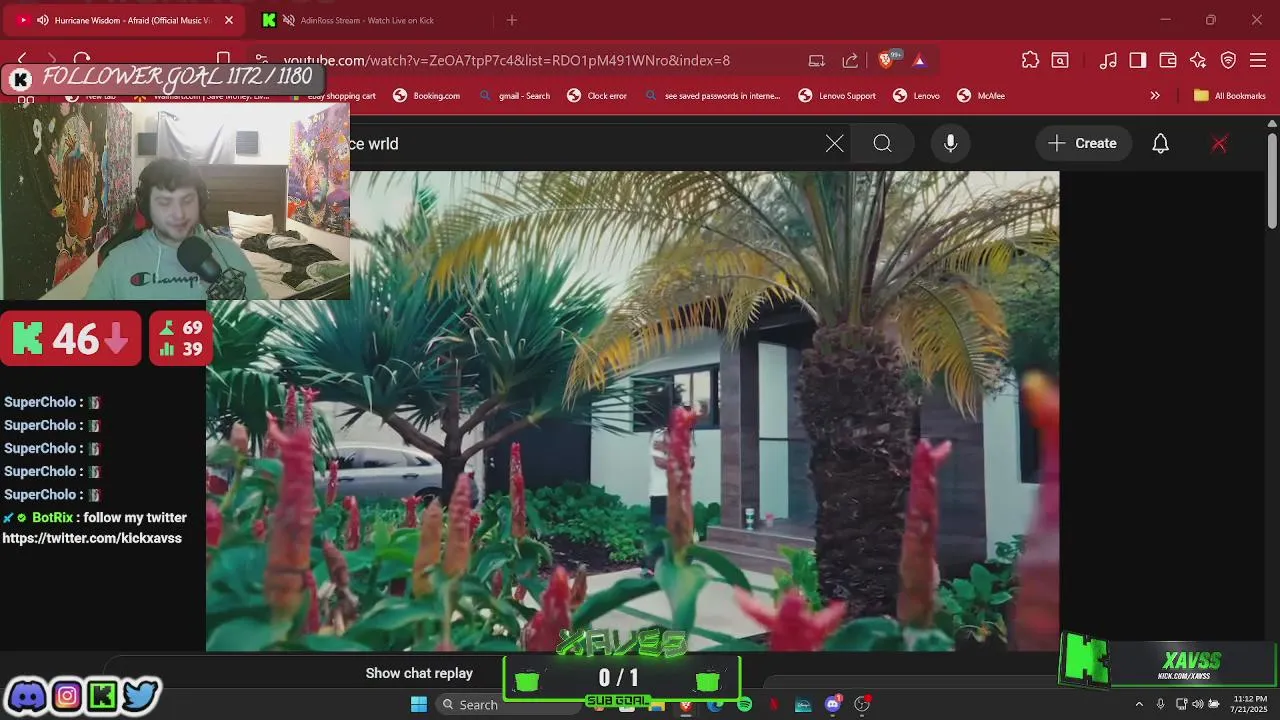Open the see saved passwords bookmark
Screen dimensions: 1280x720
[712, 96]
